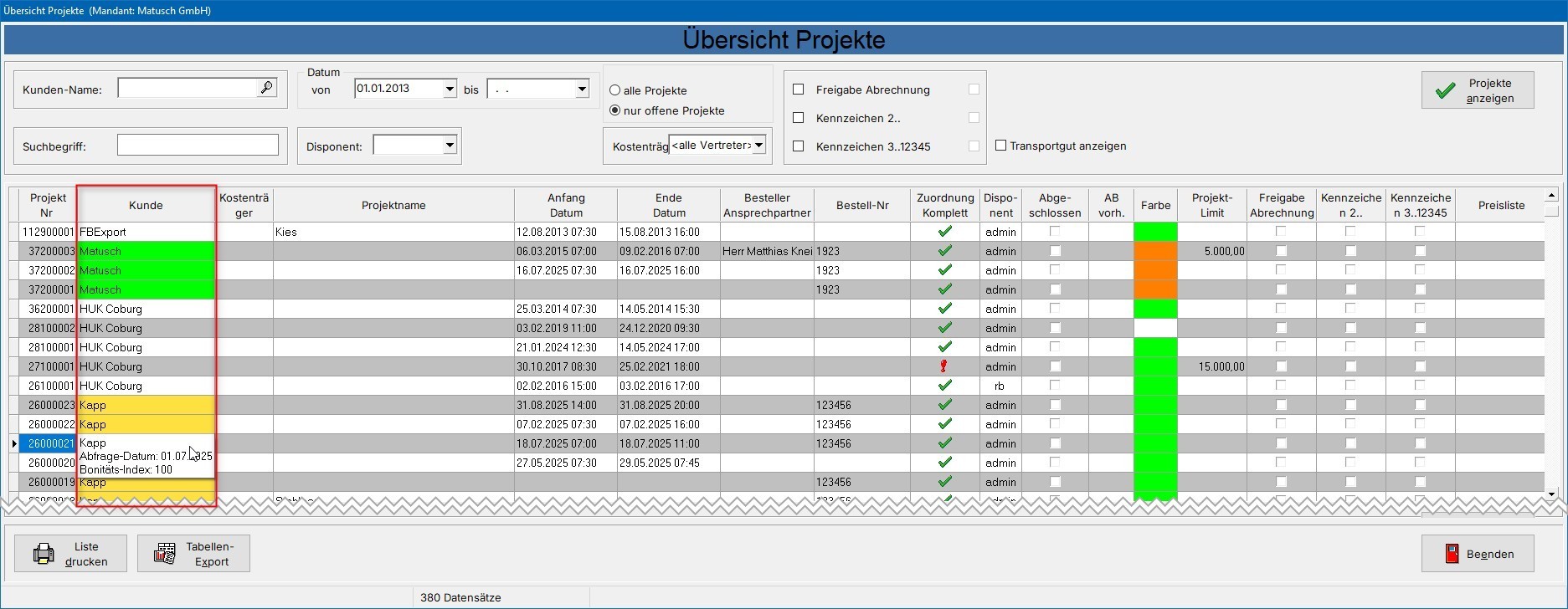Enable the Freigabe Abrechnung filter checkbox

point(798,90)
